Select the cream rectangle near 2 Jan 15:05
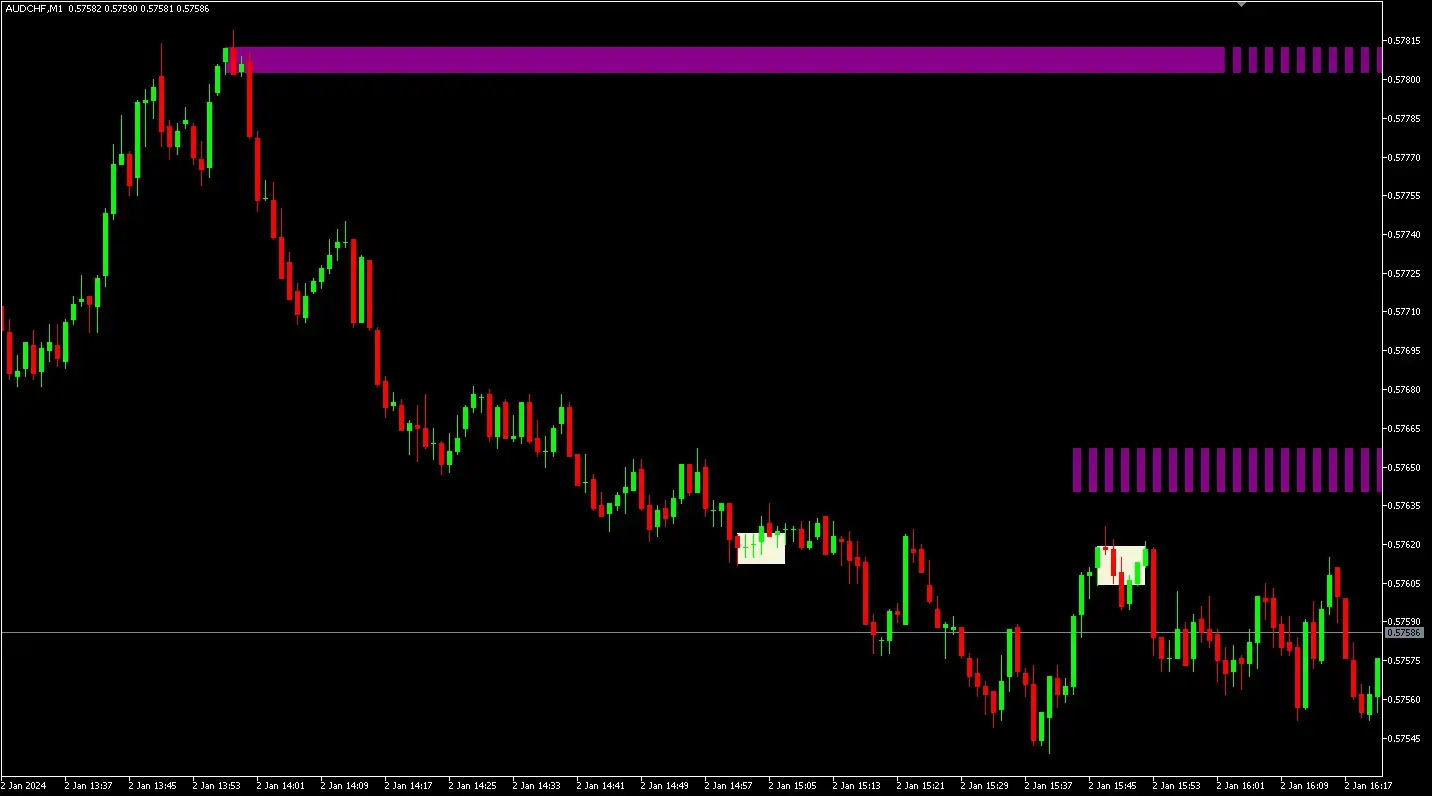The width and height of the screenshot is (1432, 796). click(x=761, y=548)
